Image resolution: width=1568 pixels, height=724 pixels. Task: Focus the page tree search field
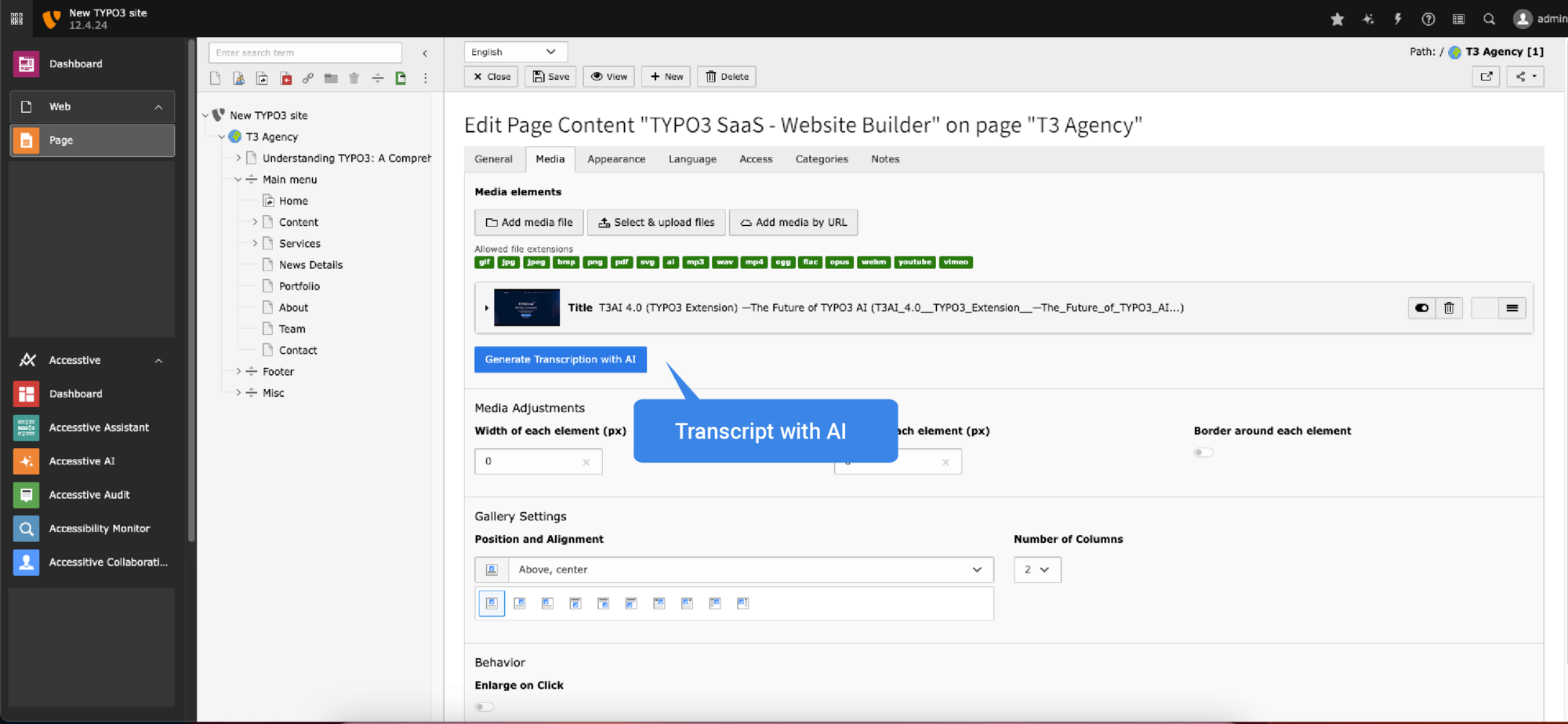click(306, 53)
